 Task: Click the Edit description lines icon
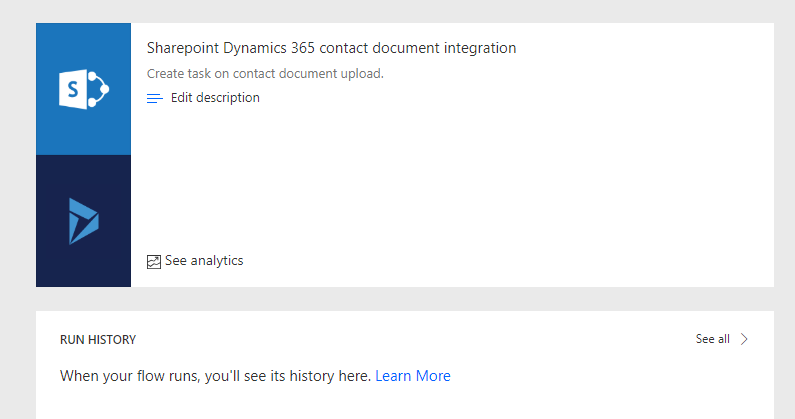point(154,98)
